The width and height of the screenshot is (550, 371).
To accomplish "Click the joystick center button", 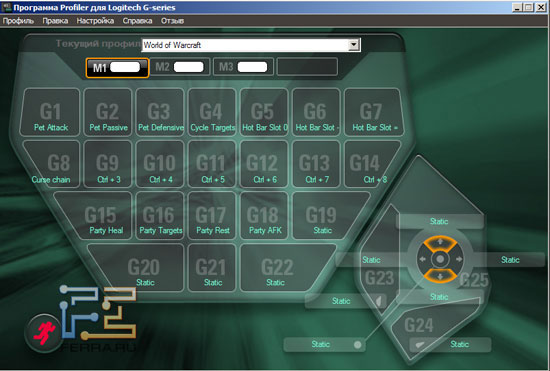I will point(440,259).
